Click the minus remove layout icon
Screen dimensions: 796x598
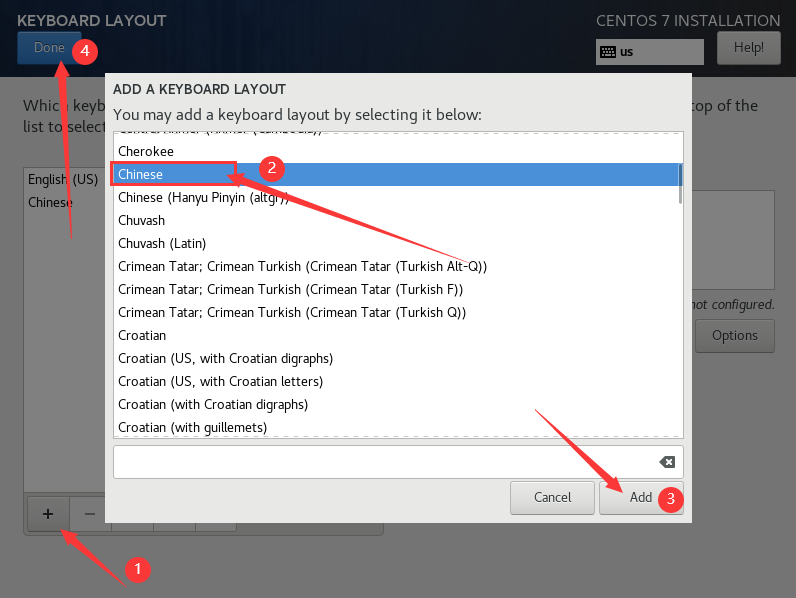[89, 513]
